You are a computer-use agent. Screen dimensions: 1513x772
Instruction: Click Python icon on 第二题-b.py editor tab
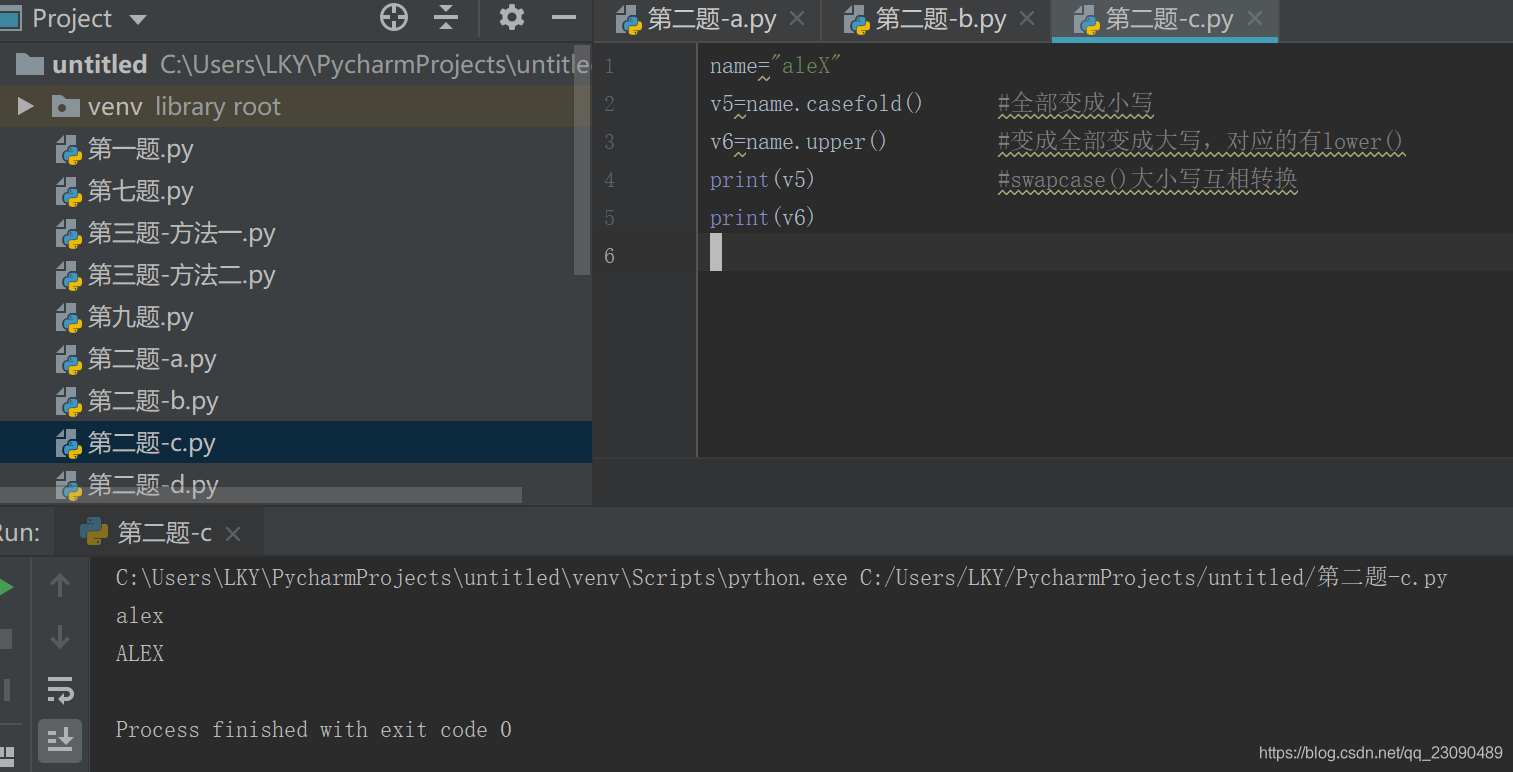[x=856, y=19]
